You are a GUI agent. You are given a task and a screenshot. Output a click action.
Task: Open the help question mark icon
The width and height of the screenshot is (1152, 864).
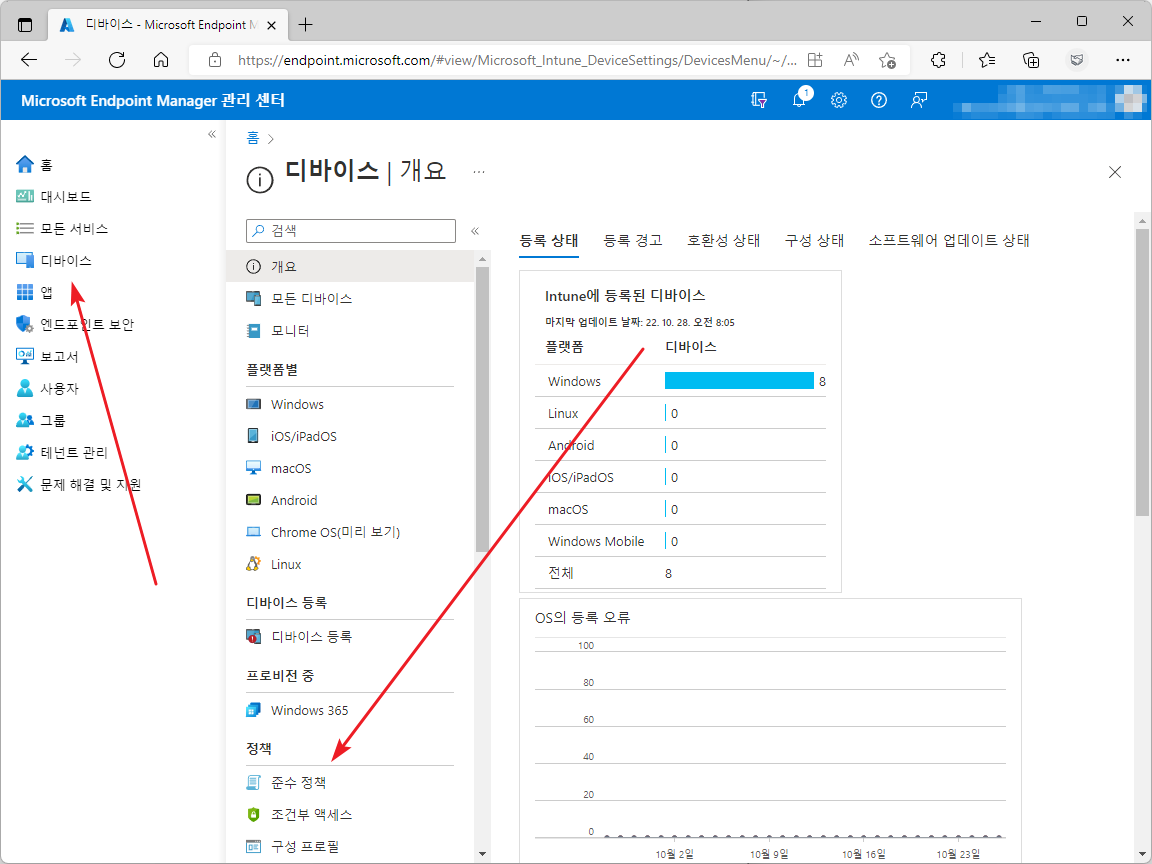coord(879,100)
